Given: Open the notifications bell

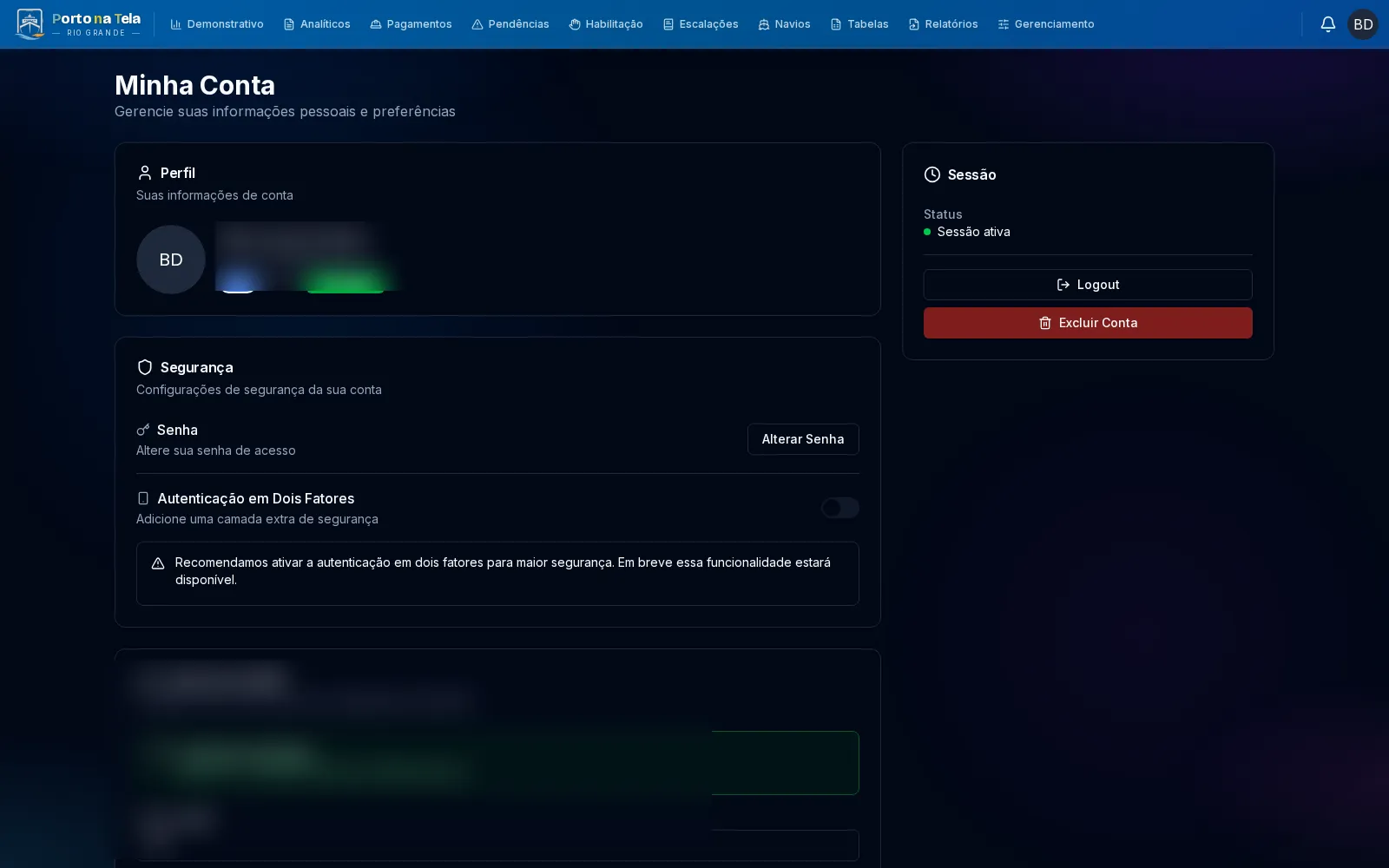Looking at the screenshot, I should [x=1327, y=24].
